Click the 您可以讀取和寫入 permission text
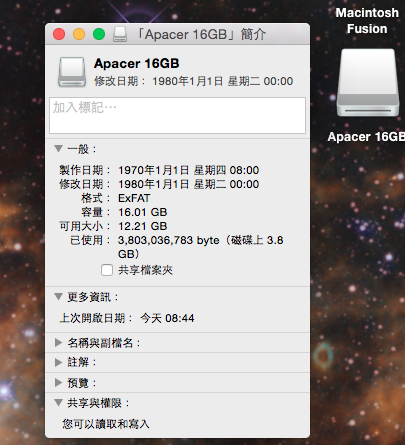This screenshot has height=445, width=405. tap(106, 424)
